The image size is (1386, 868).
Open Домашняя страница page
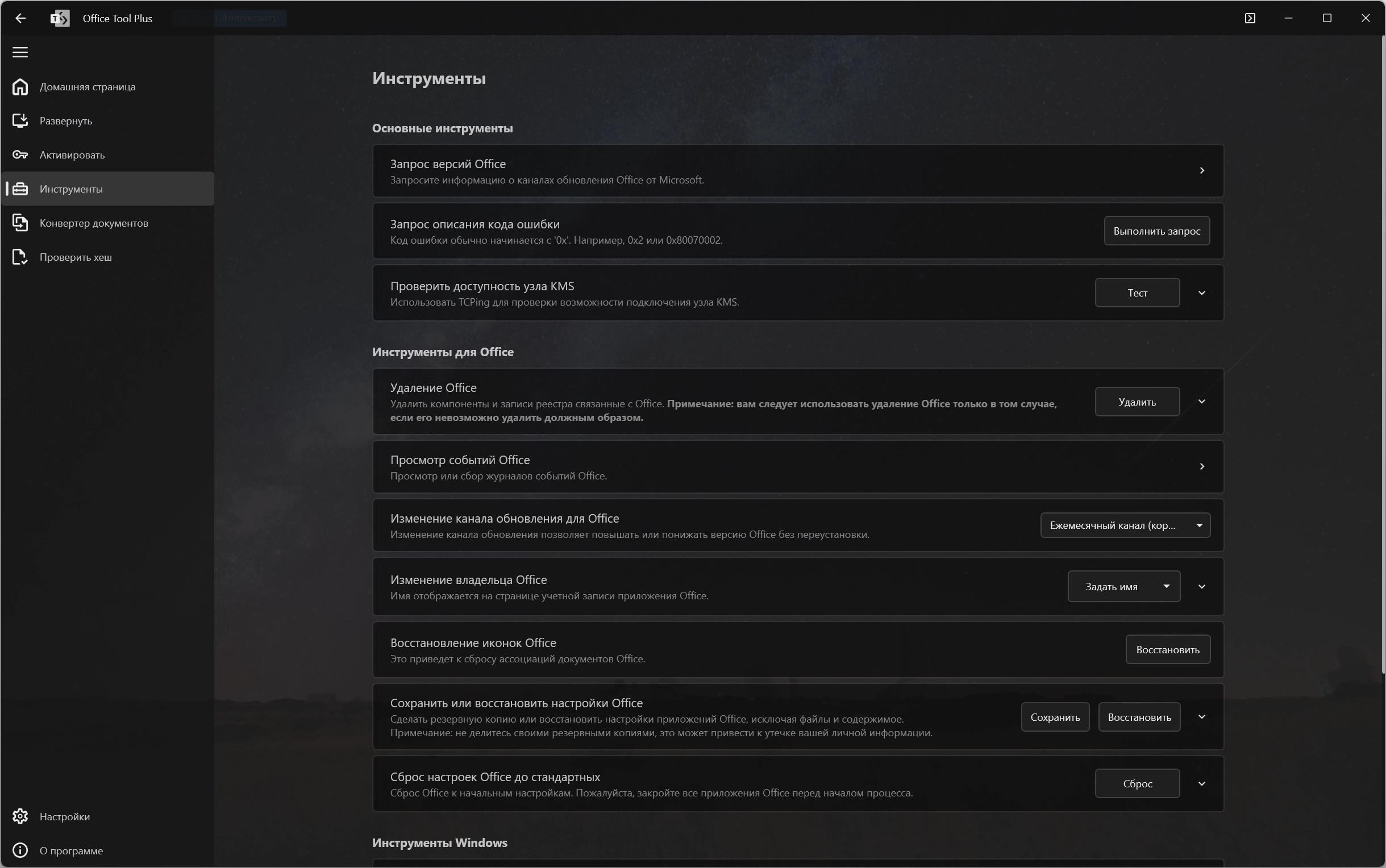[107, 87]
